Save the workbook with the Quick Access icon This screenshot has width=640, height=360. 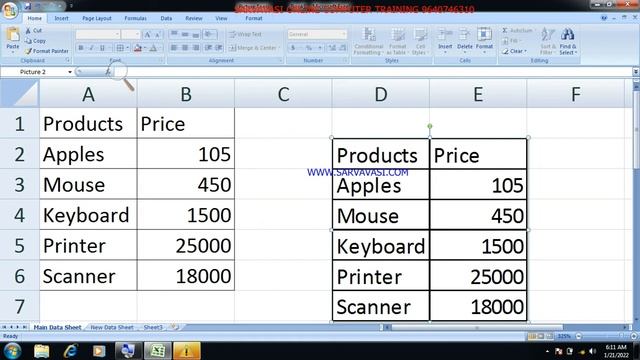[x=27, y=6]
